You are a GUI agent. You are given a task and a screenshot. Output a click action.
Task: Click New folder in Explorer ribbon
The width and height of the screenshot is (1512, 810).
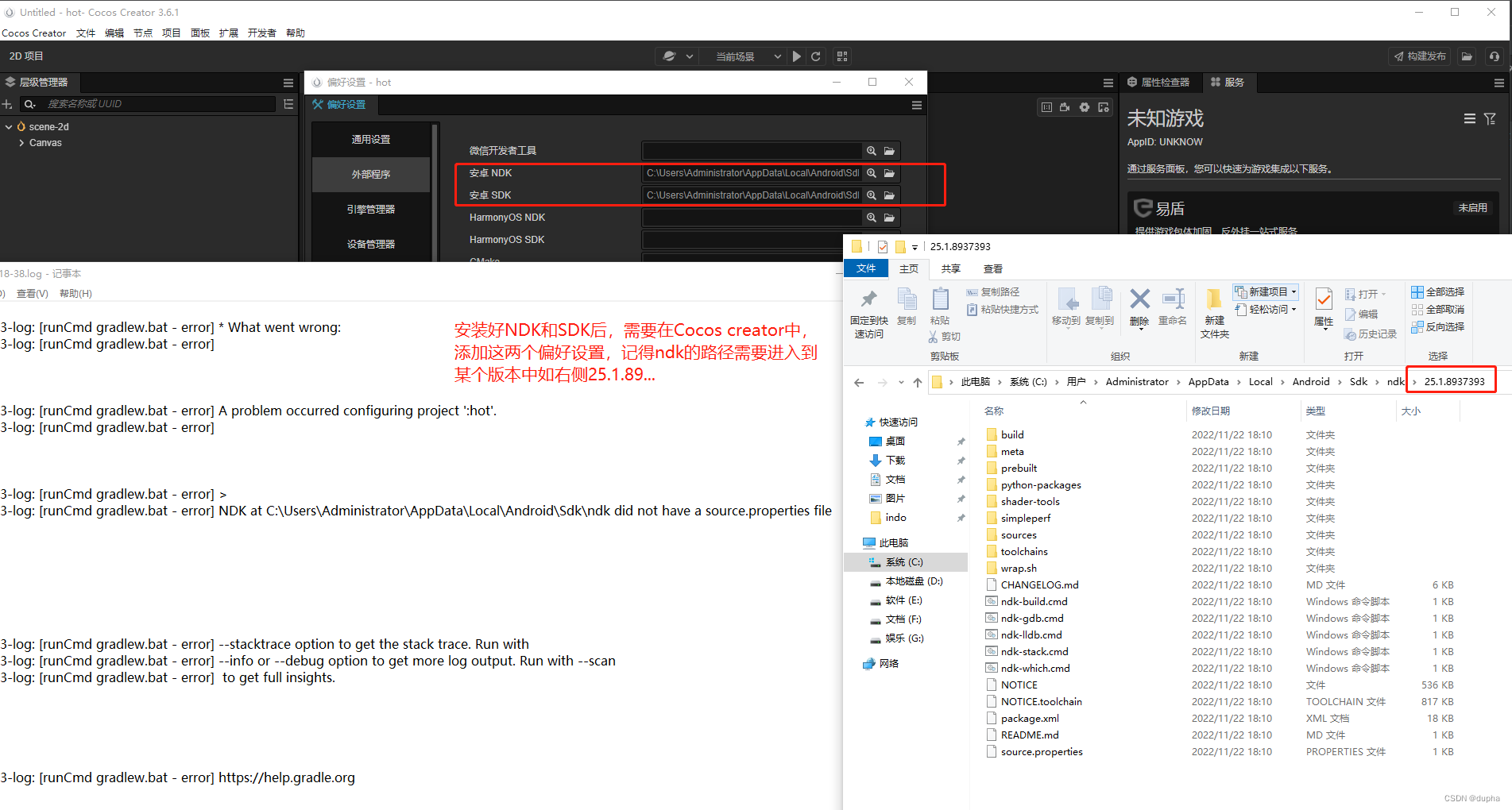point(1215,314)
